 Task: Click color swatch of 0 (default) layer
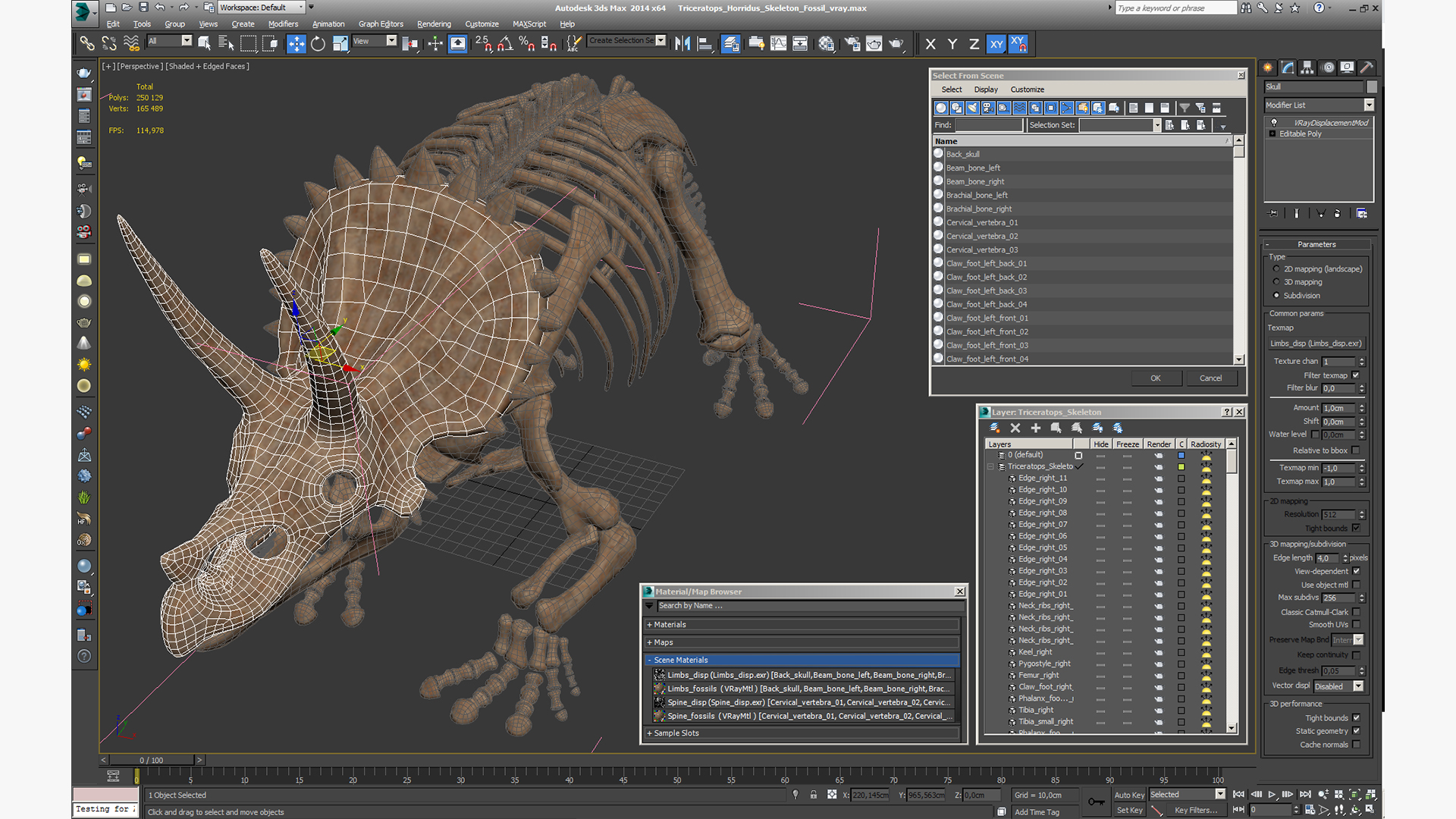click(1181, 455)
